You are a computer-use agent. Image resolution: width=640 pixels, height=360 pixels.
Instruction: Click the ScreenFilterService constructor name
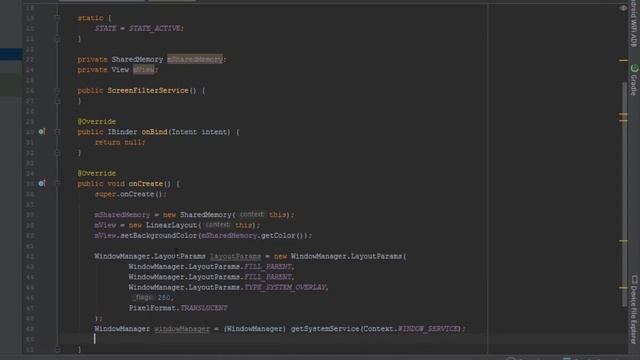[147, 91]
